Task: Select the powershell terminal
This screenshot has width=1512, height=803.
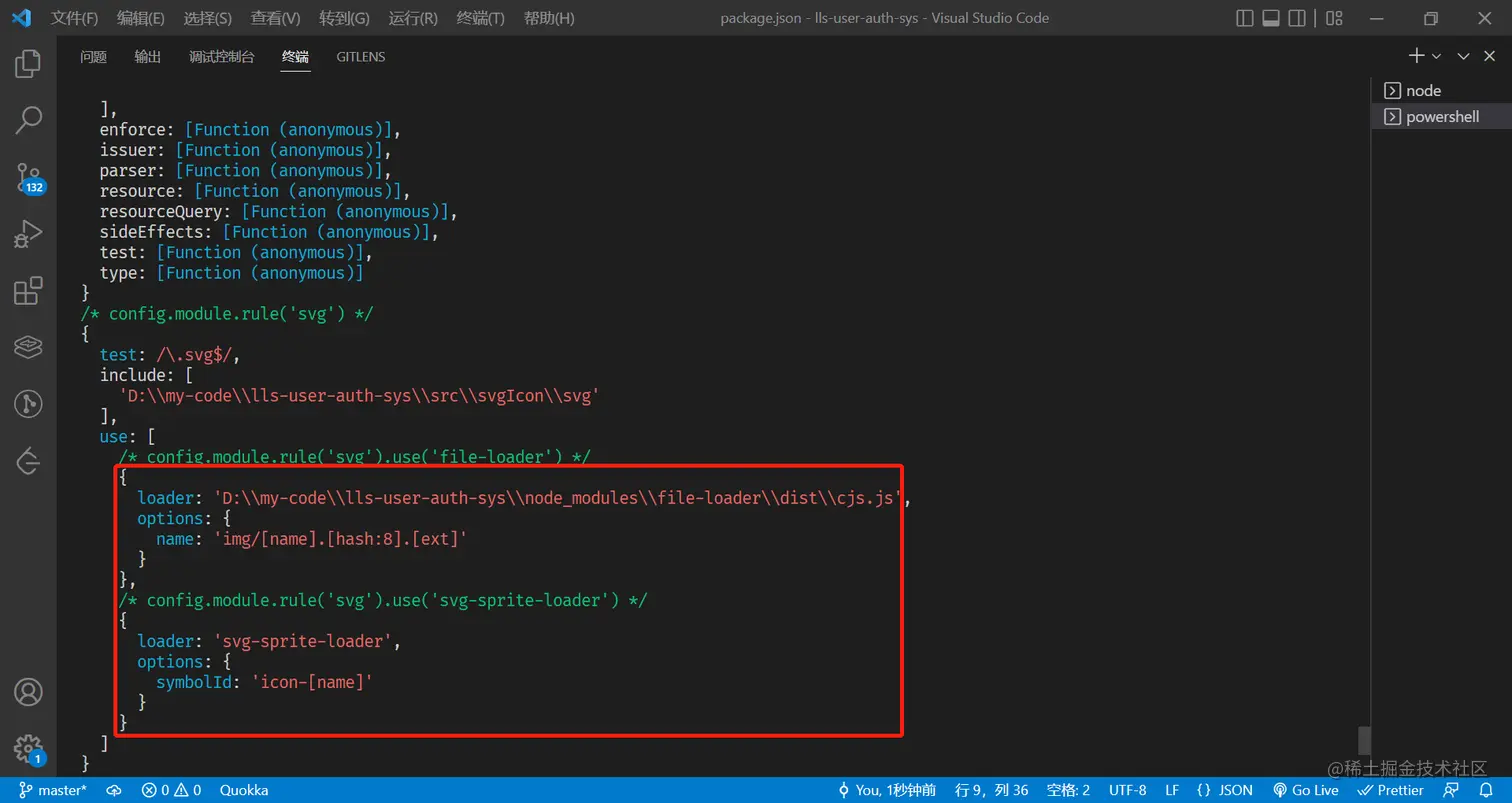Action: tap(1441, 116)
